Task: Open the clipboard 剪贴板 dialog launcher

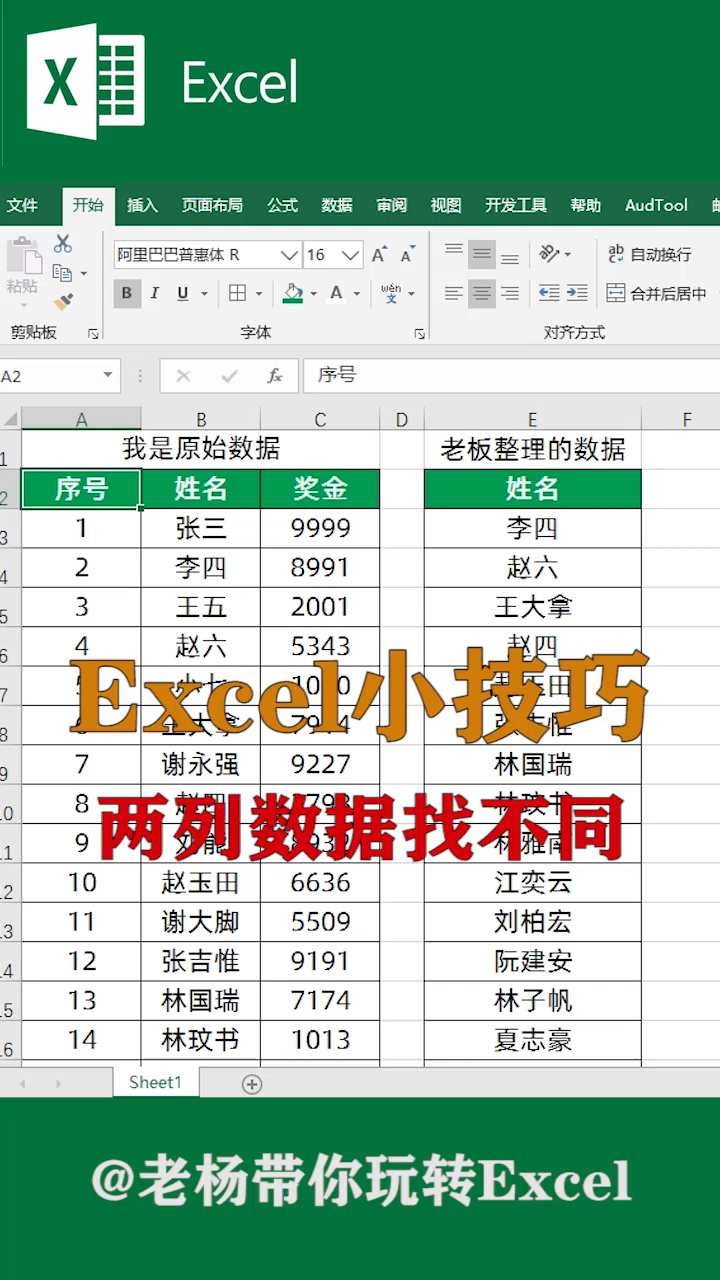Action: pos(93,334)
